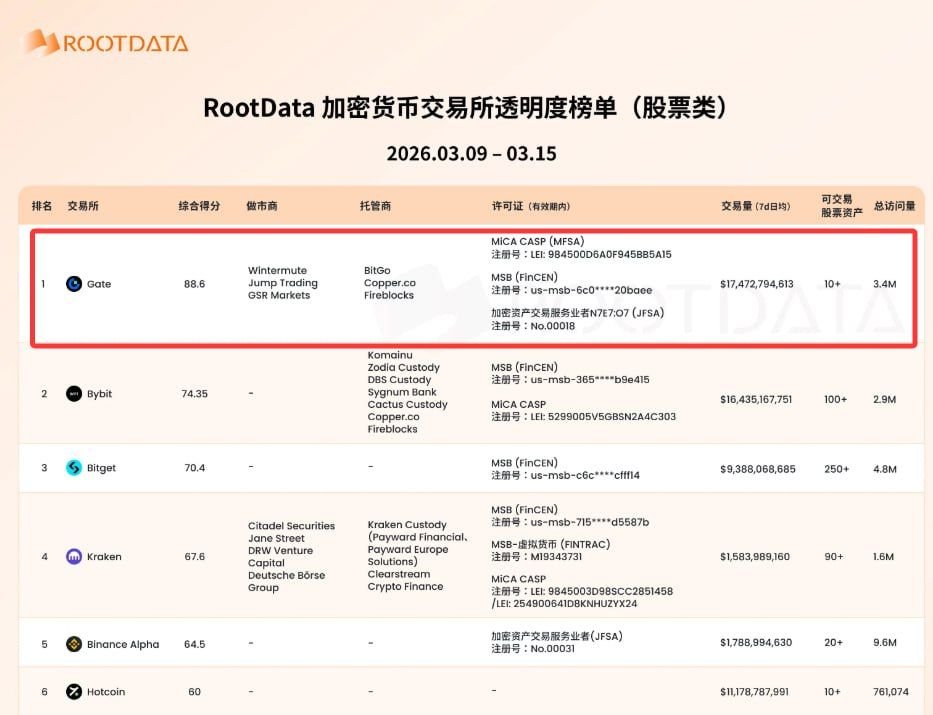Click Sygnum Bank entry
The width and height of the screenshot is (933, 715).
click(x=402, y=392)
